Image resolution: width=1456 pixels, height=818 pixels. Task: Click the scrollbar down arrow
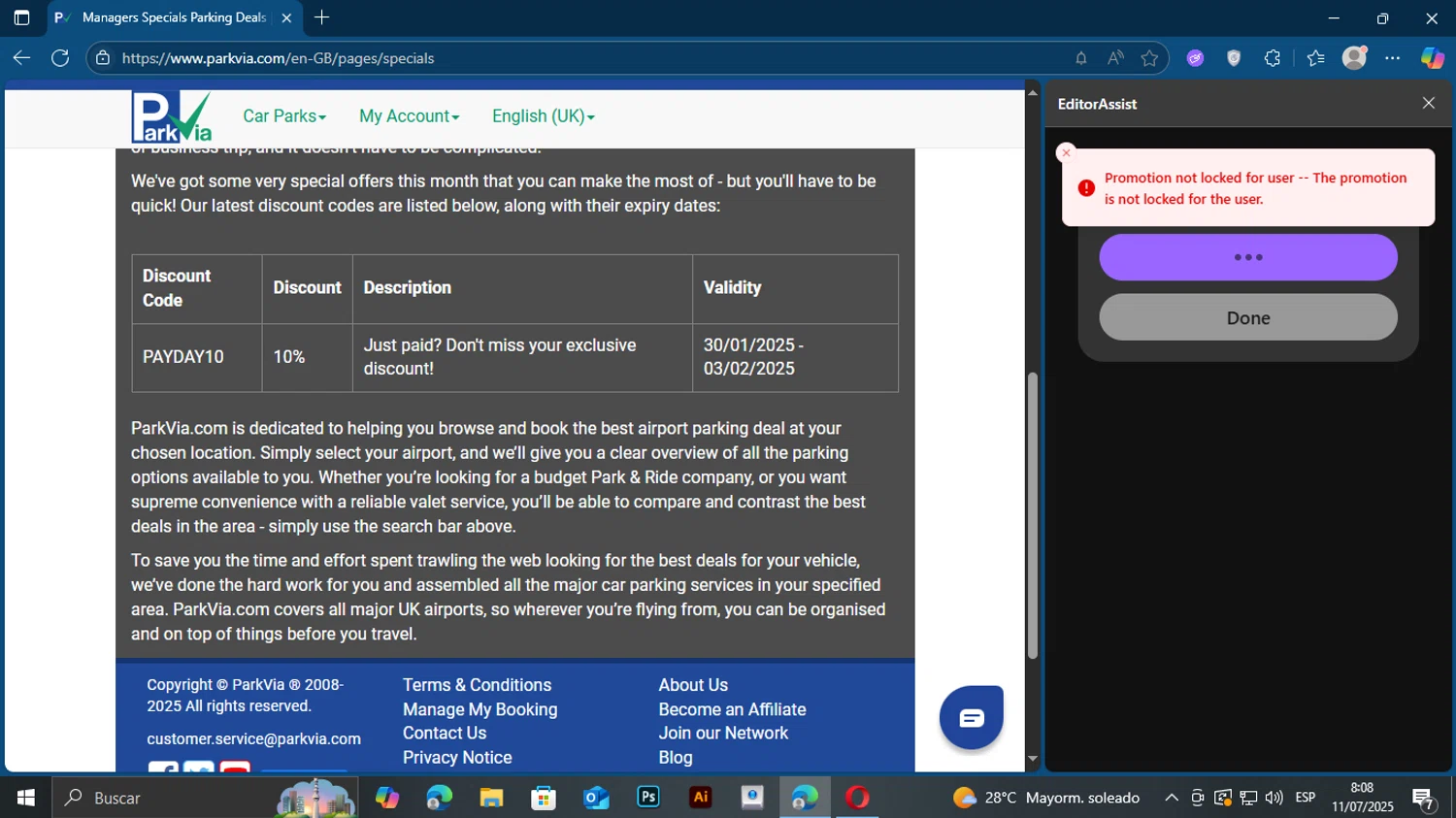pyautogui.click(x=1032, y=759)
